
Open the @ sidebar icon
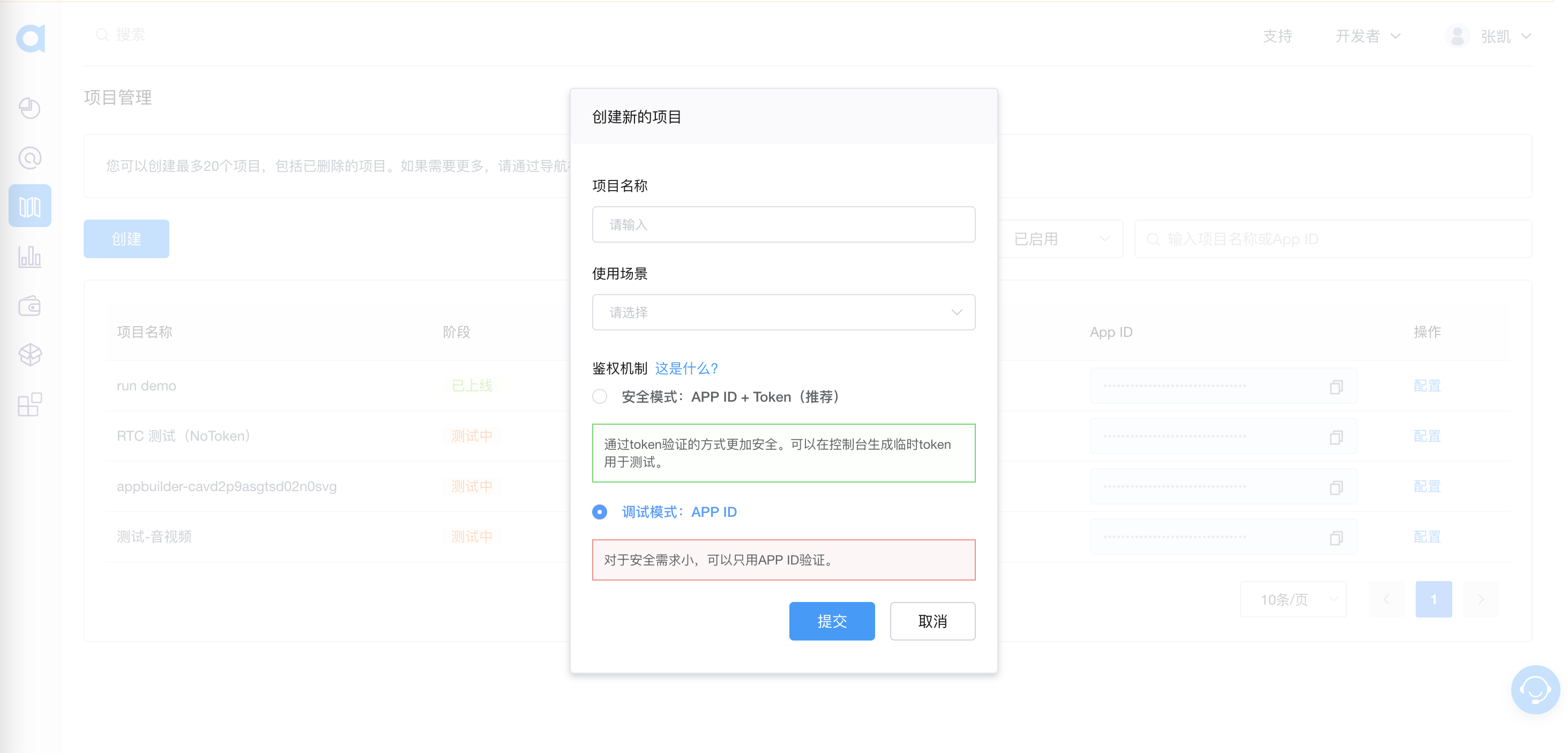point(30,157)
